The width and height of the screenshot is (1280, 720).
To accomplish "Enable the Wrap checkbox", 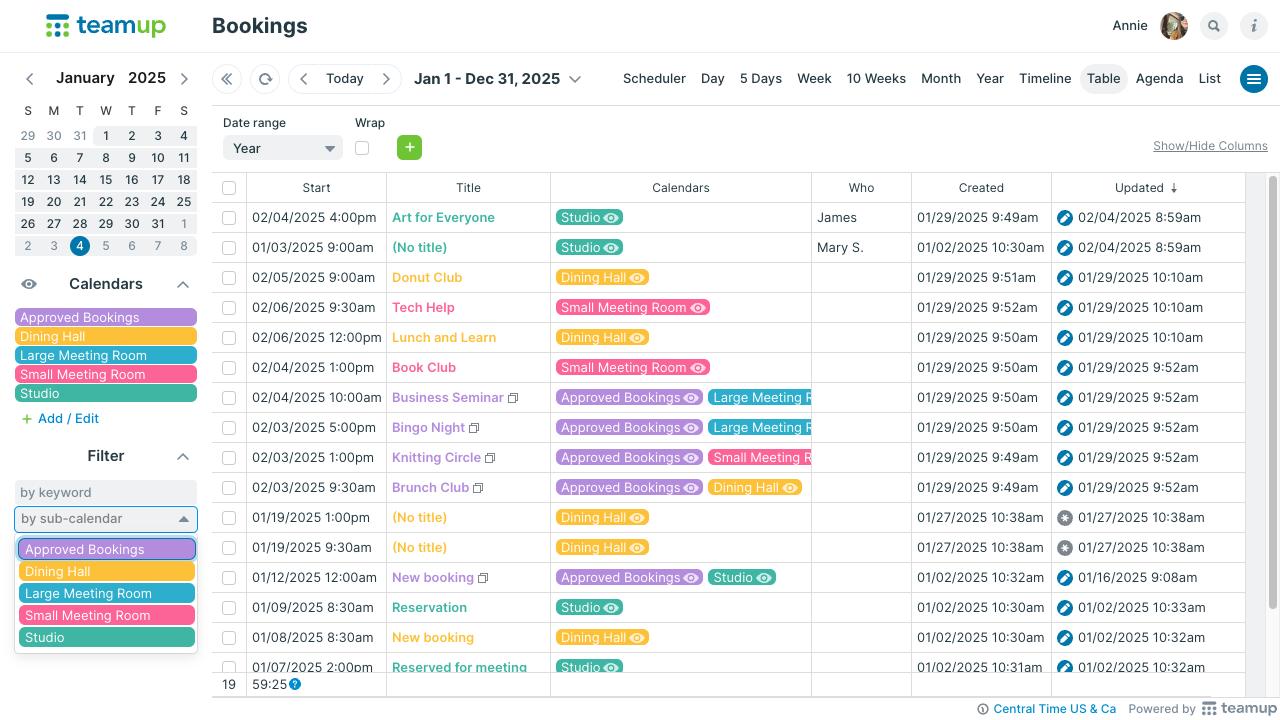I will pyautogui.click(x=362, y=148).
